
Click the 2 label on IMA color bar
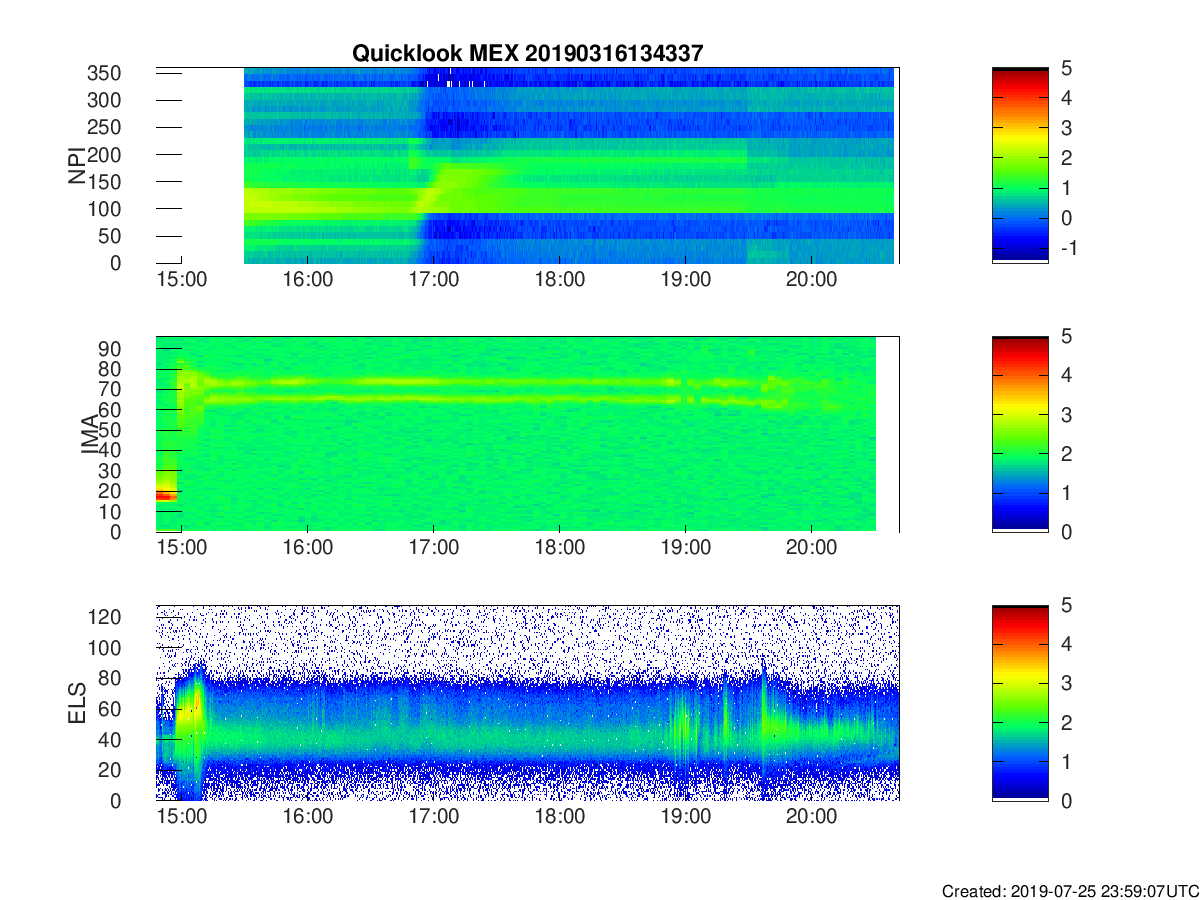click(x=1066, y=454)
